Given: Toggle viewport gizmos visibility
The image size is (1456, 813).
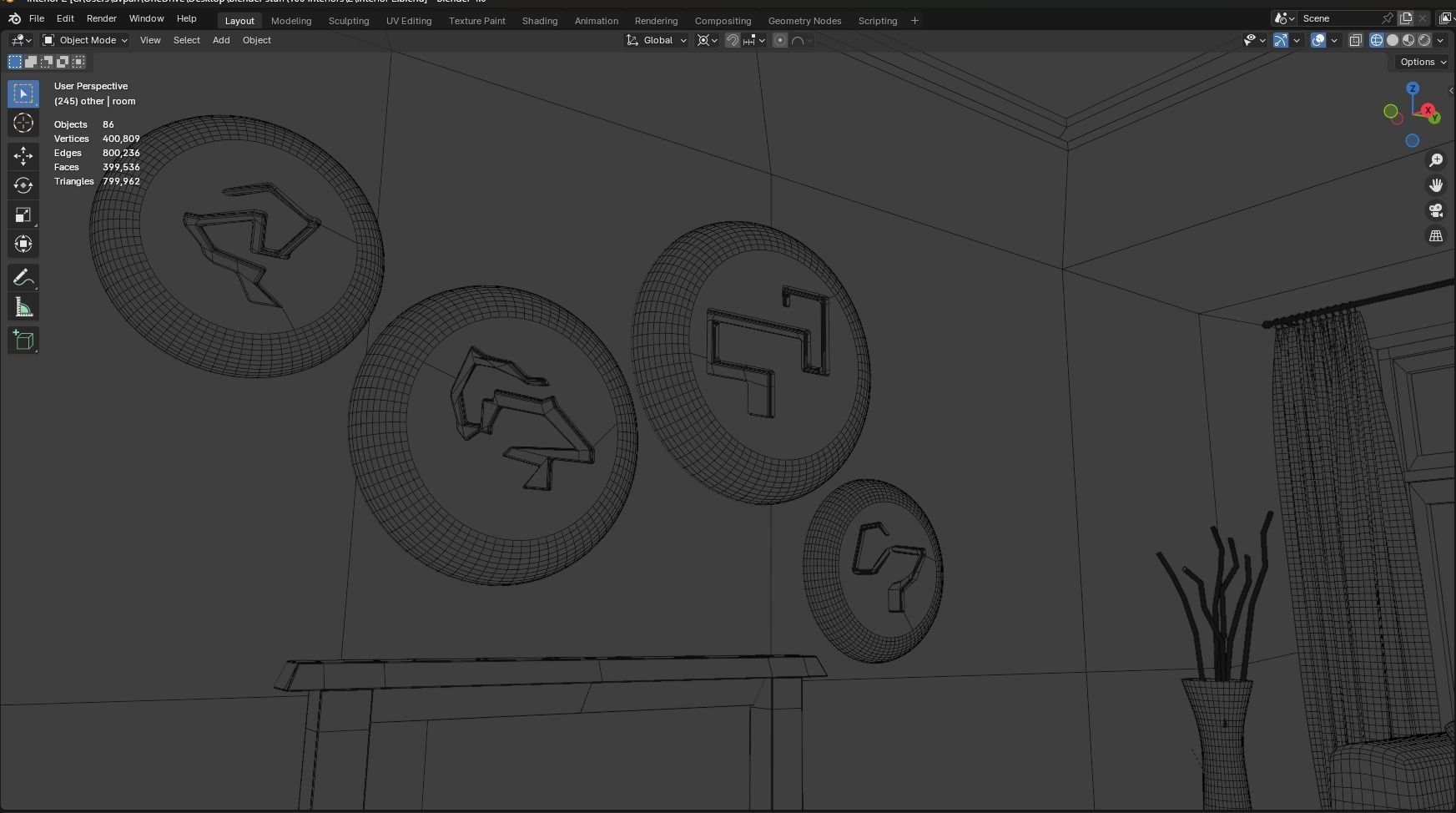Looking at the screenshot, I should coord(1281,40).
